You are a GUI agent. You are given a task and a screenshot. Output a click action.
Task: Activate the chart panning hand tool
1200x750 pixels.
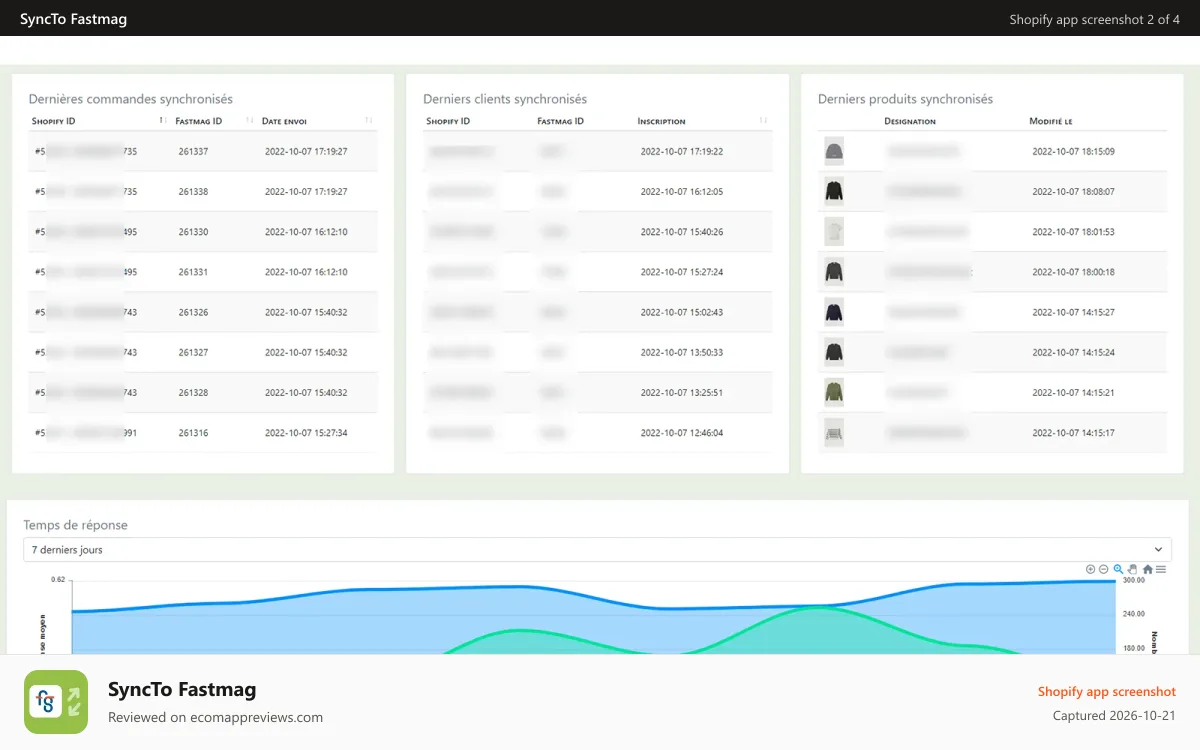tap(1133, 569)
